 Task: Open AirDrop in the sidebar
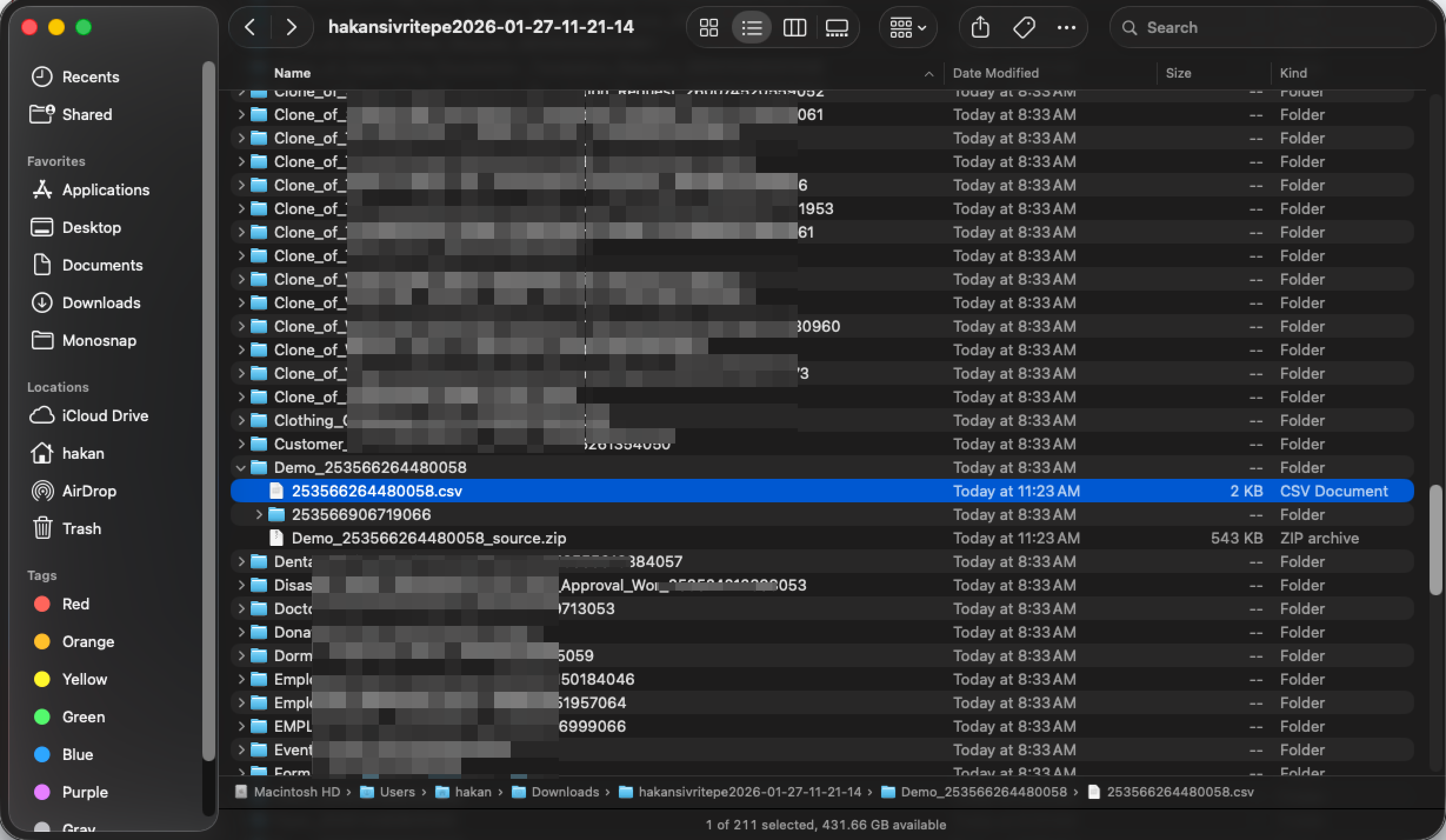tap(74, 491)
